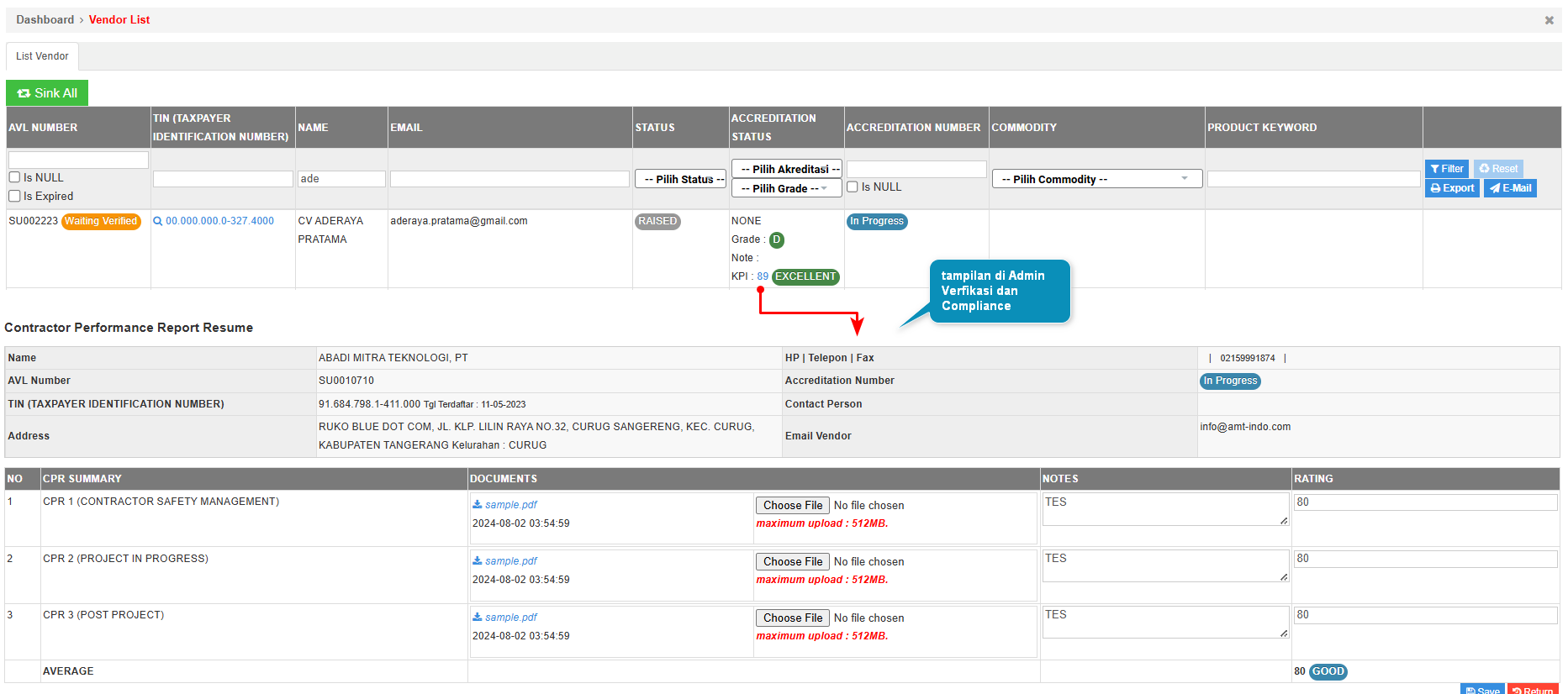
Task: Click the E-Mail paper plane button
Action: [1510, 188]
